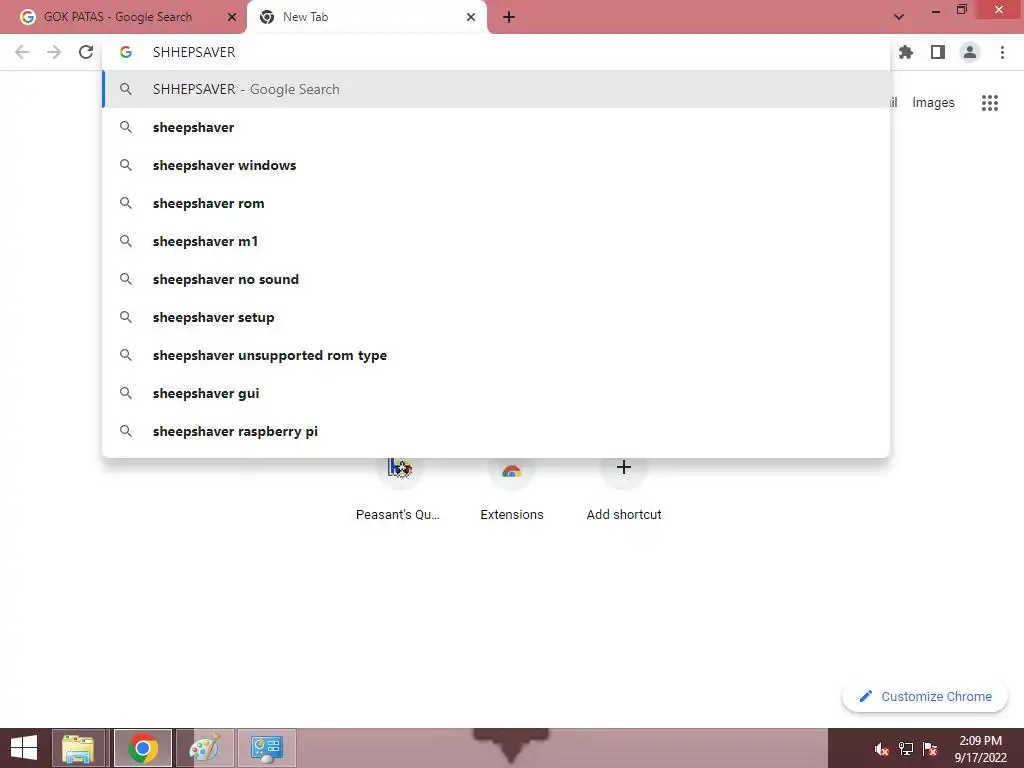This screenshot has width=1024, height=768.
Task: Open the Control Panel taskbar icon
Action: (267, 748)
